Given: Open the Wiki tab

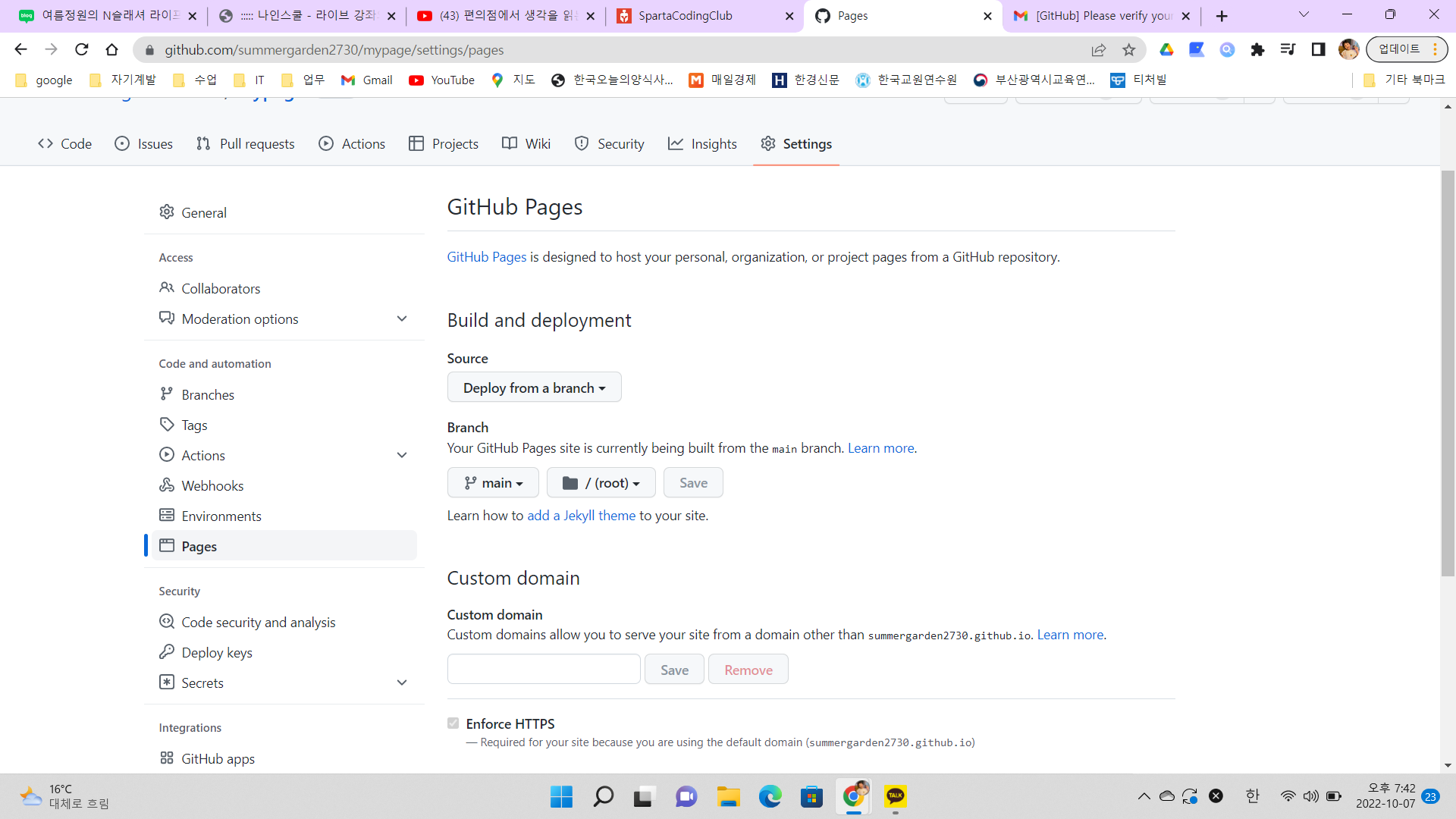Looking at the screenshot, I should 526,144.
